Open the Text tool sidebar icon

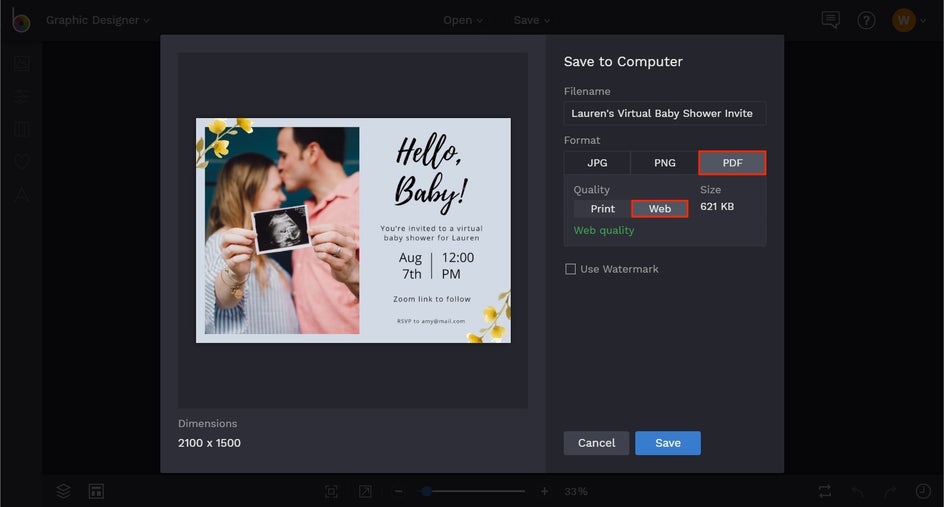coord(22,194)
